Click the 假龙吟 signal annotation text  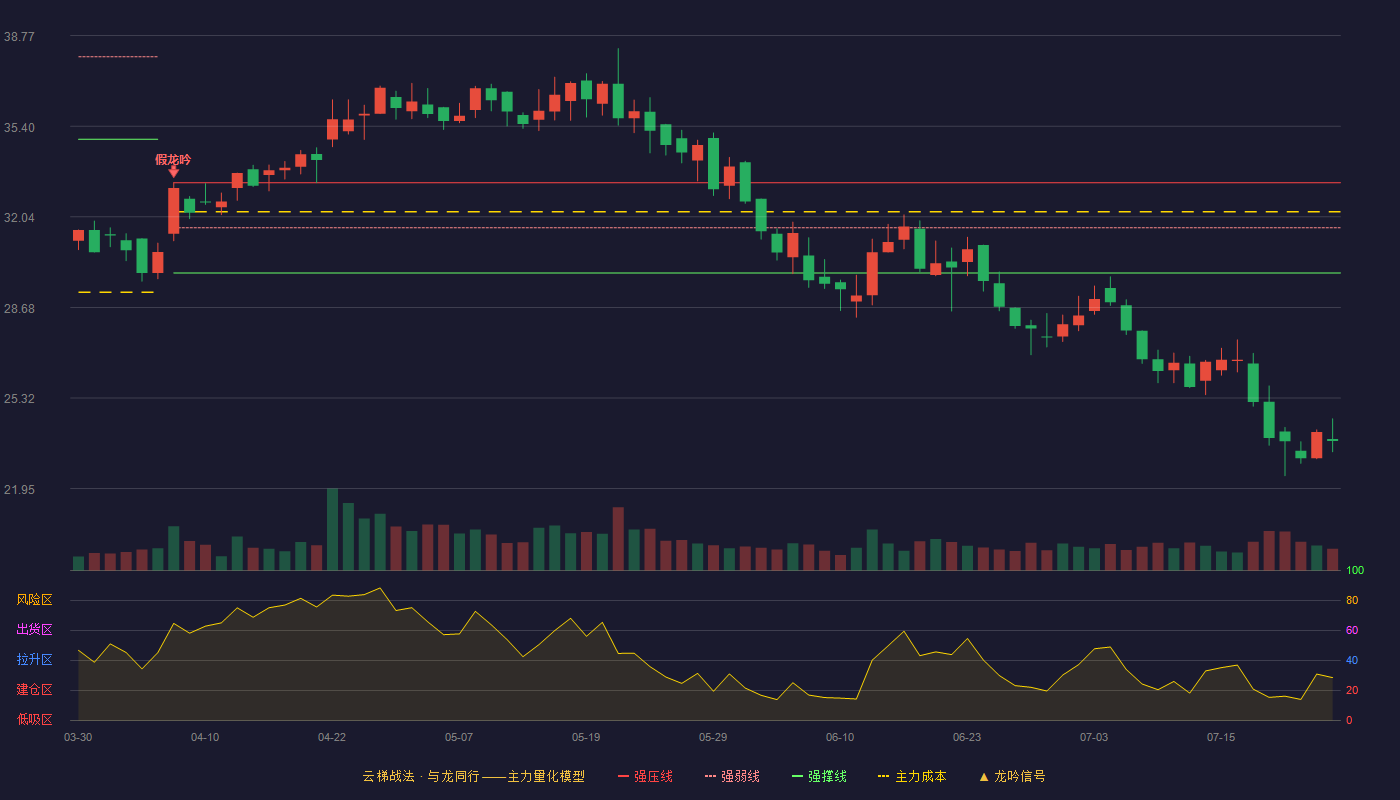click(x=173, y=159)
